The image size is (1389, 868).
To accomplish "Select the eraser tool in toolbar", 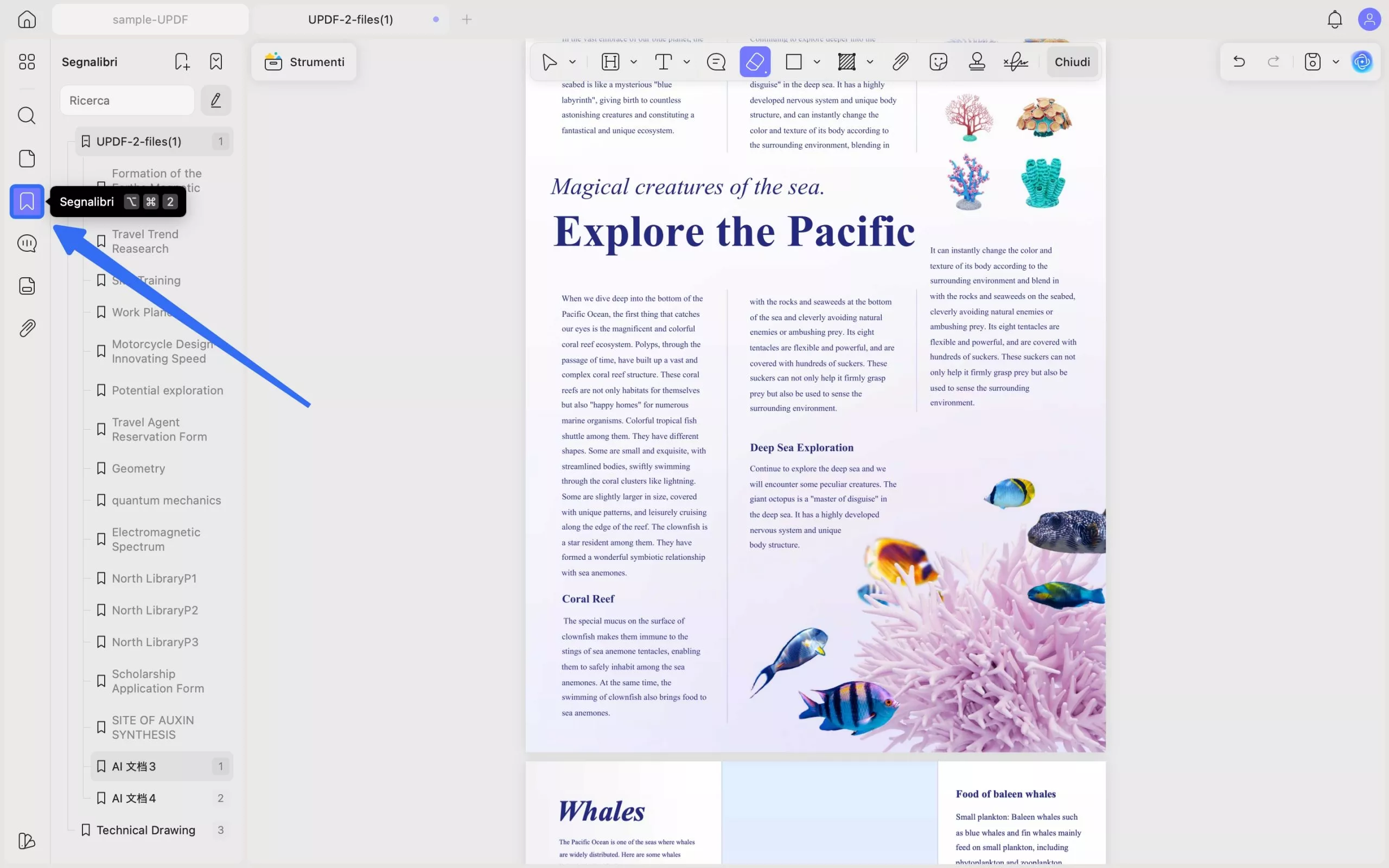I will (755, 61).
